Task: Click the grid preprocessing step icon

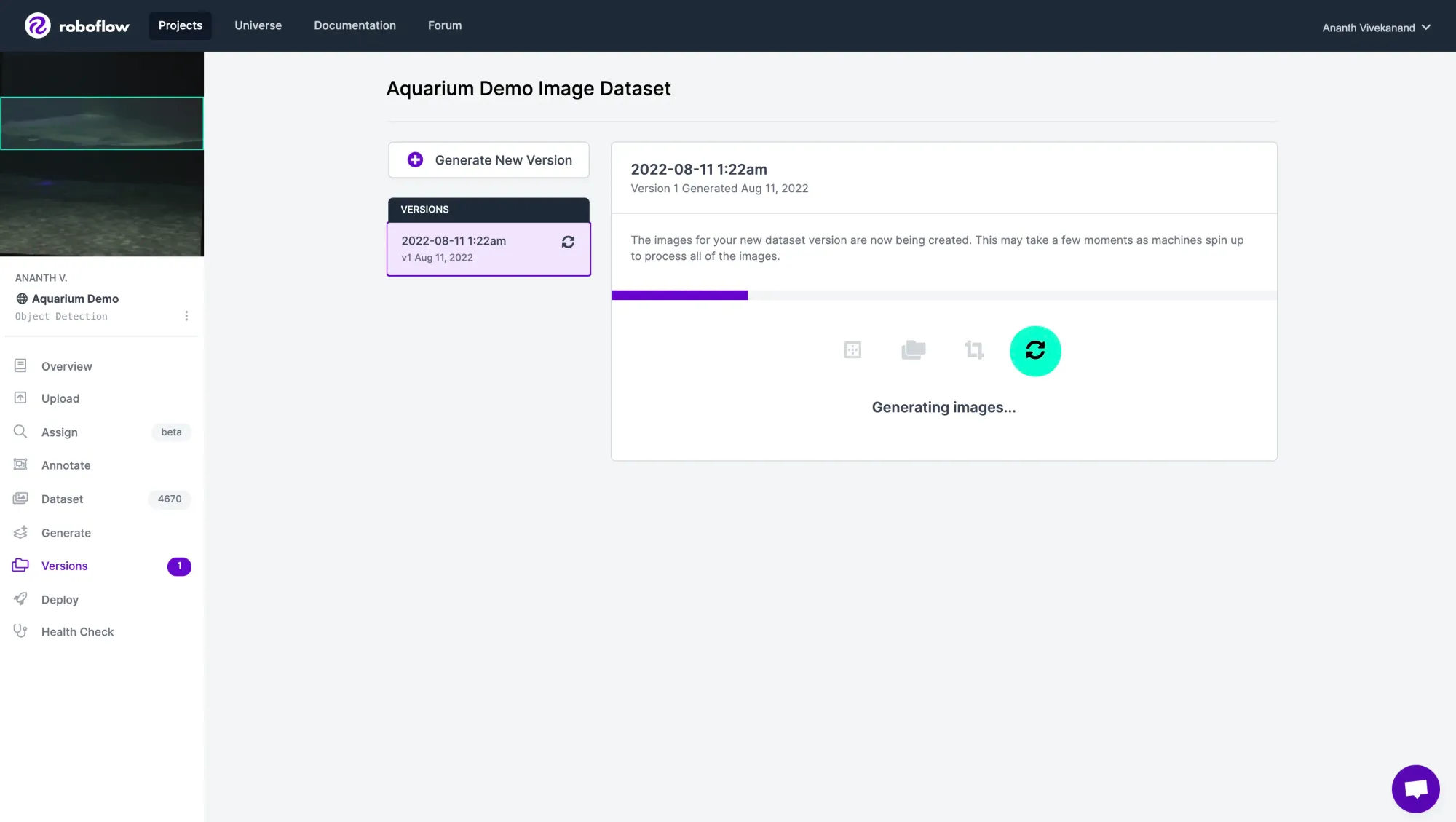Action: point(852,350)
